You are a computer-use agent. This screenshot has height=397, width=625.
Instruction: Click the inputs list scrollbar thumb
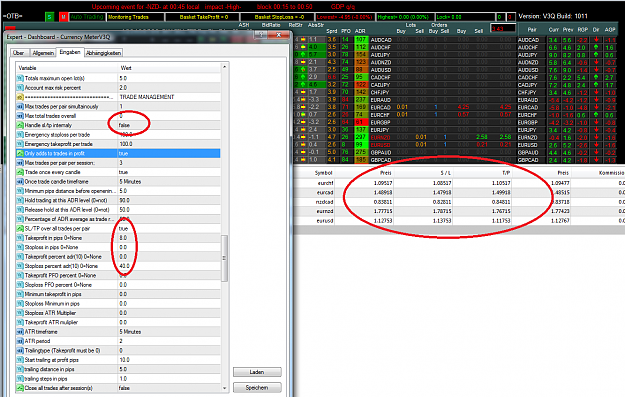(x=224, y=258)
